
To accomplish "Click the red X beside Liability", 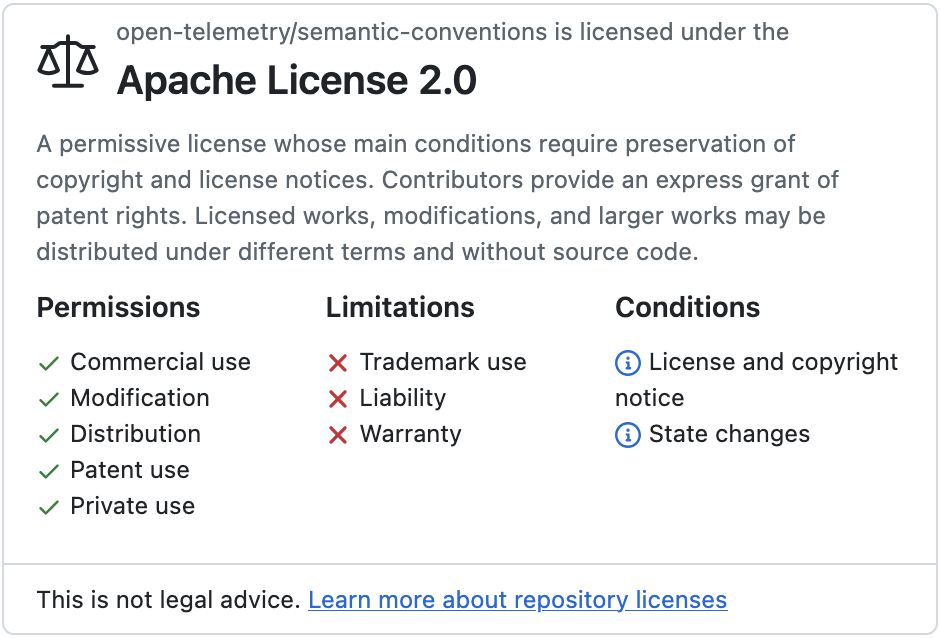I will 338,399.
